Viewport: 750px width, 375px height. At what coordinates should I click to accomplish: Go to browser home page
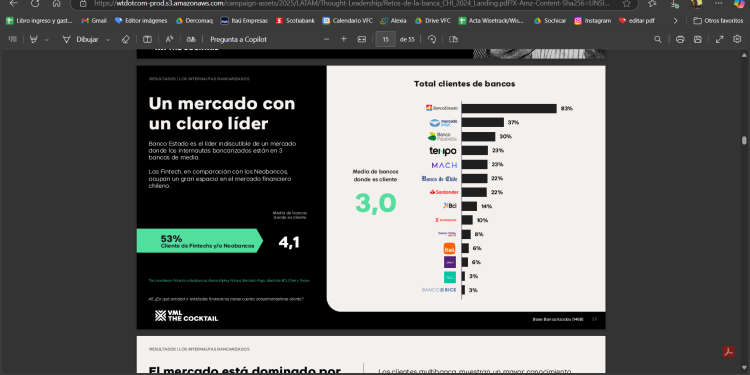56,3
